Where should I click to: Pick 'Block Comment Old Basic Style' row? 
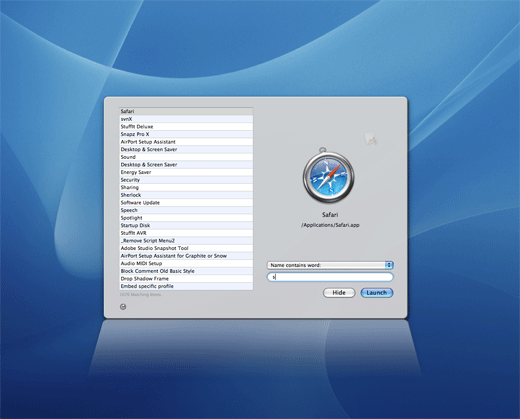click(186, 271)
